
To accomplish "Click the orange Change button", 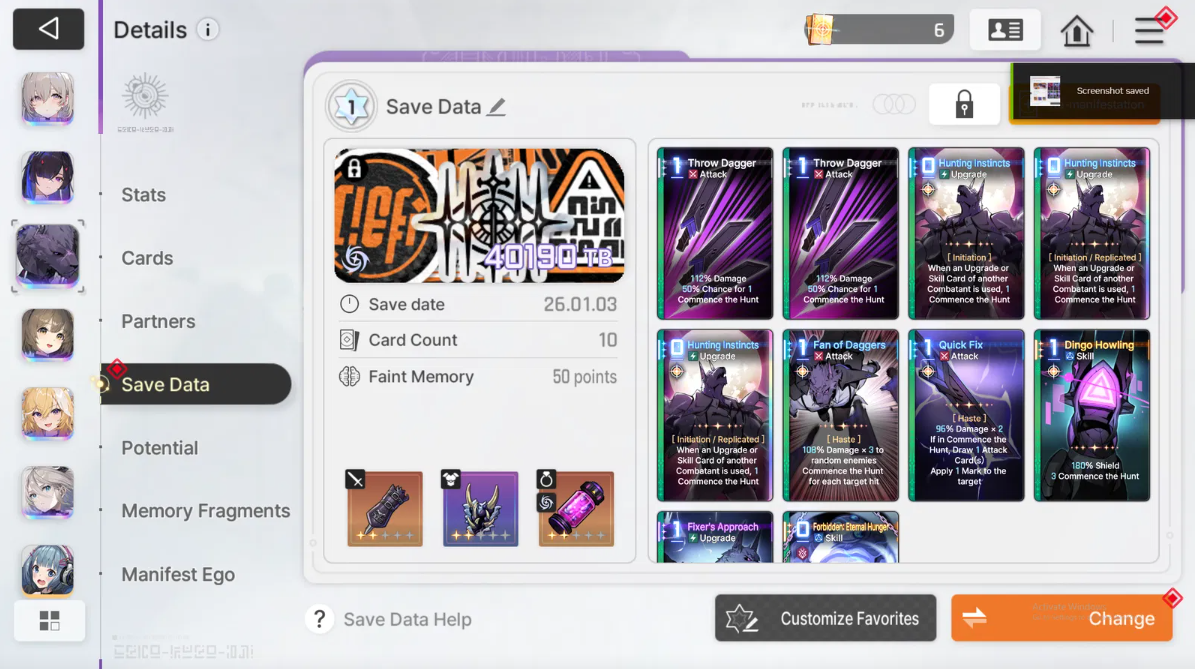I will coord(1062,618).
